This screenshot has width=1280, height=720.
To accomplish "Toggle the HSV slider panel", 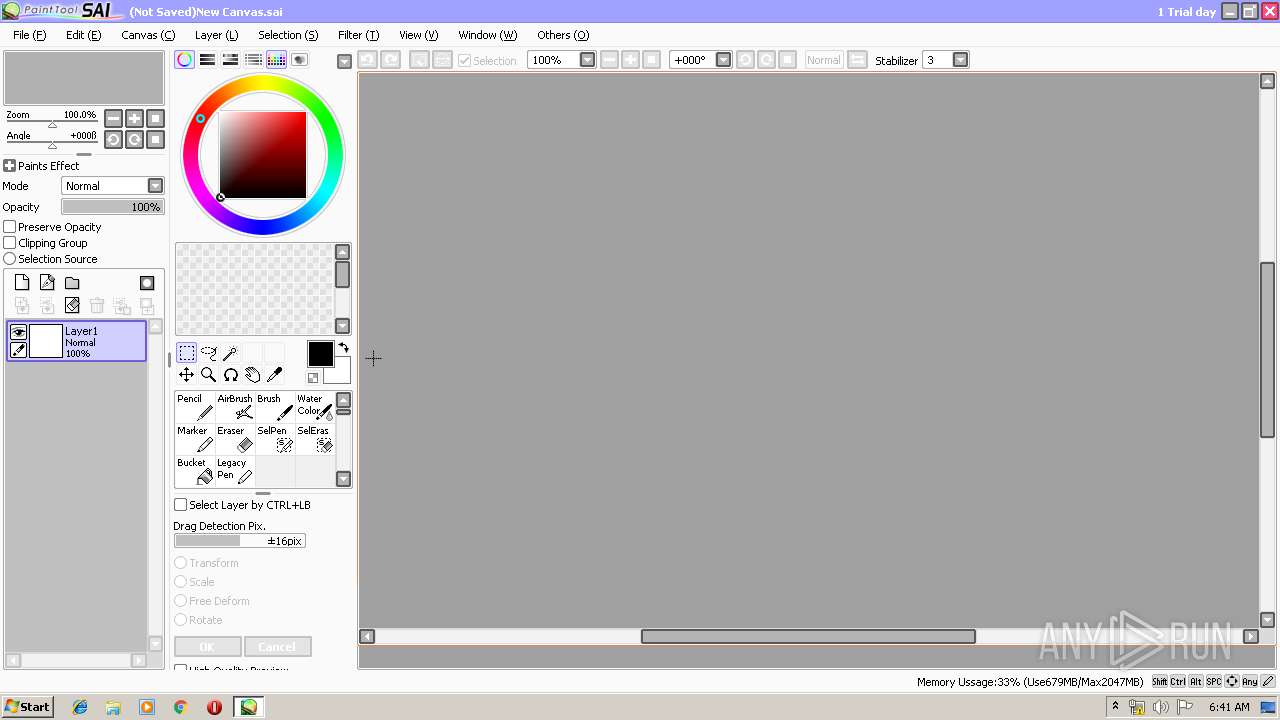I will coord(231,60).
